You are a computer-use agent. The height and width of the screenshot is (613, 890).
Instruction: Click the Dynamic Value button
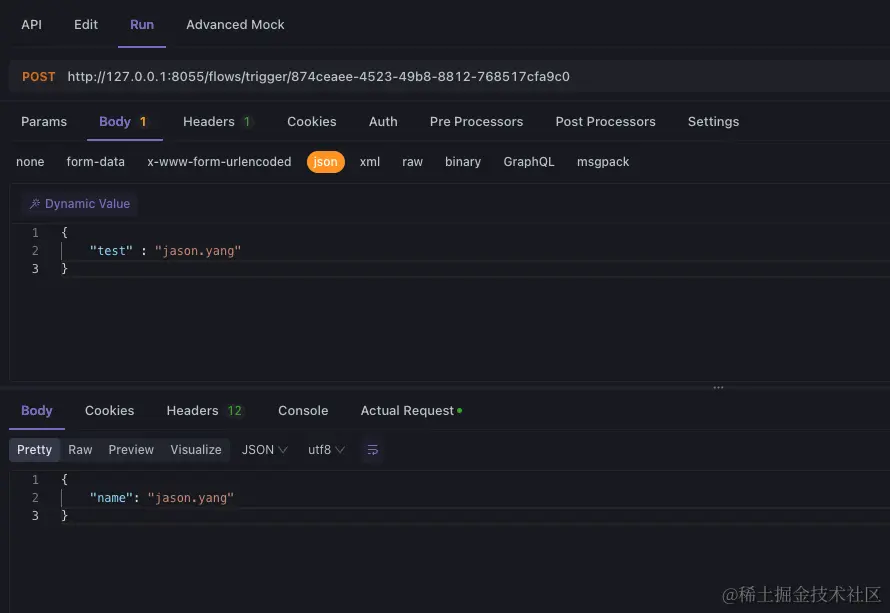(79, 204)
